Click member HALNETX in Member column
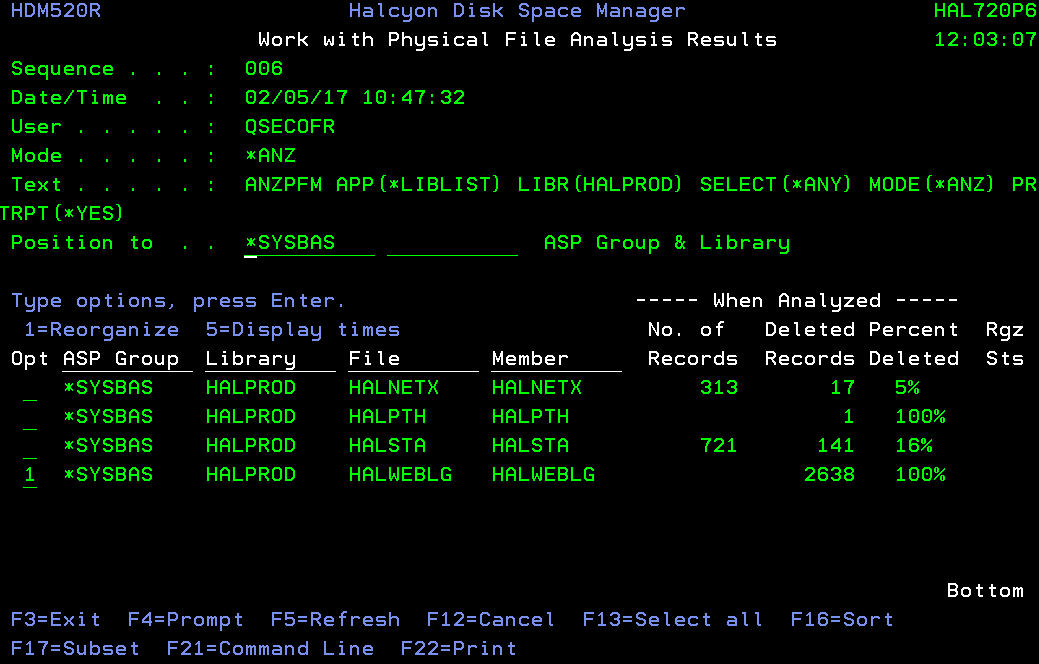This screenshot has width=1039, height=664. click(537, 388)
